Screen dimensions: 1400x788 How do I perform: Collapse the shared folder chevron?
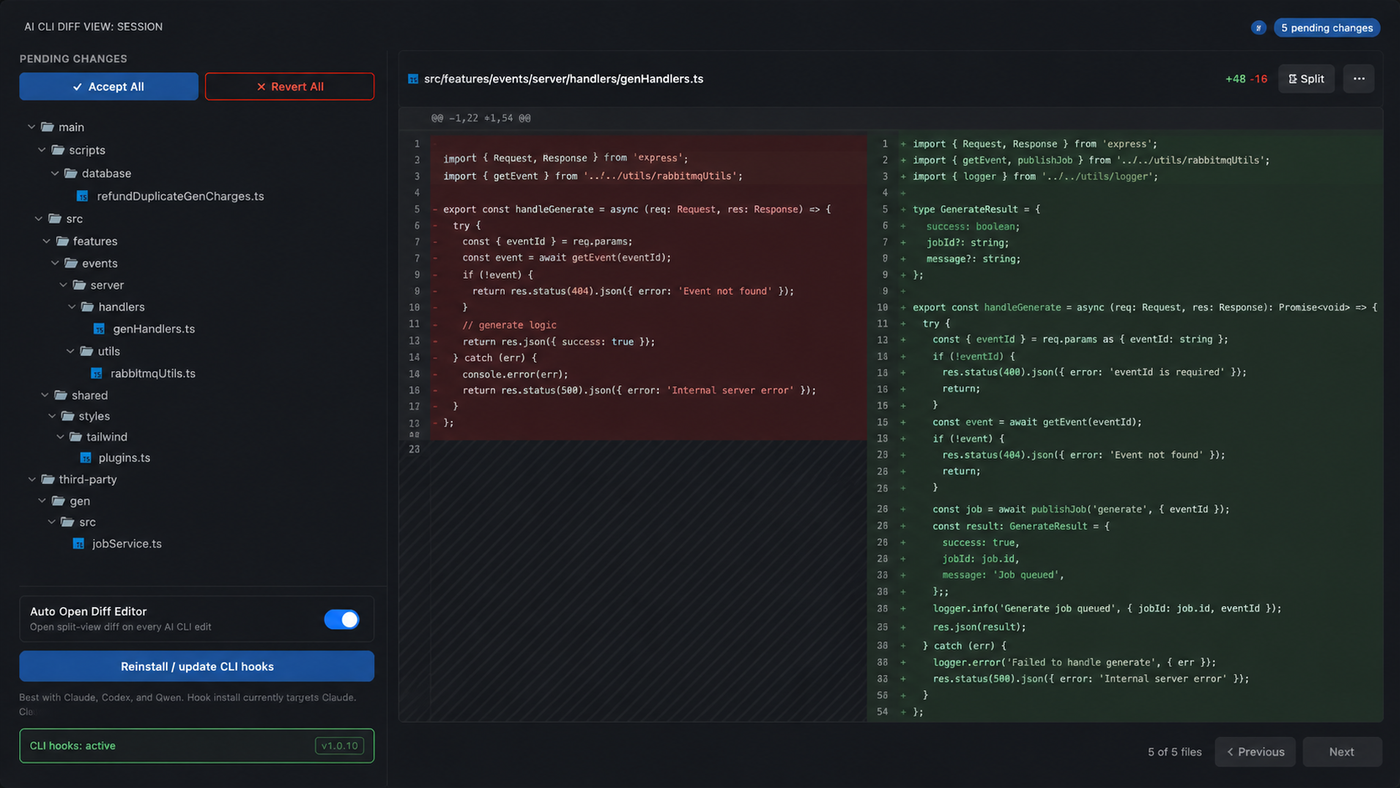point(45,395)
